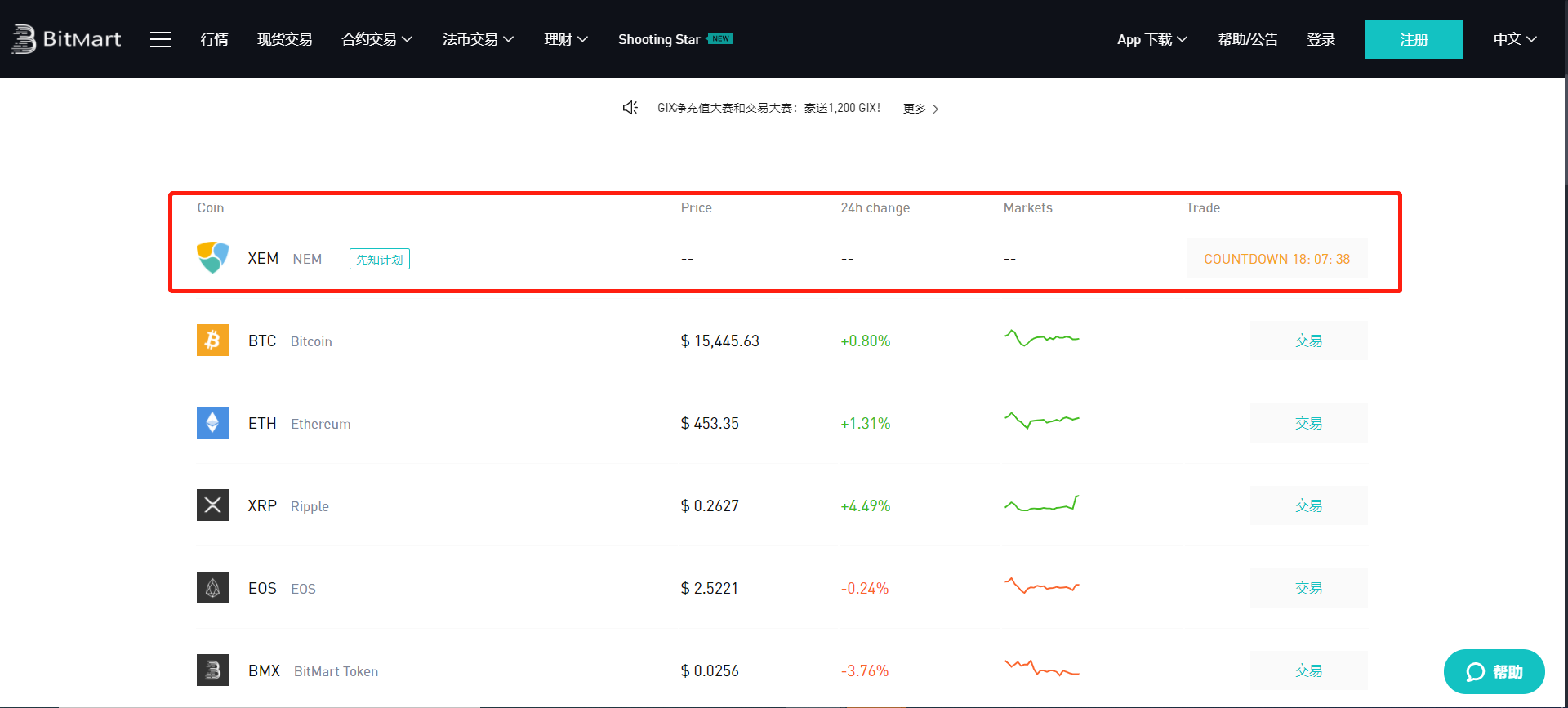This screenshot has height=708, width=1568.
Task: Click 交易 button for EOS
Action: (x=1308, y=588)
